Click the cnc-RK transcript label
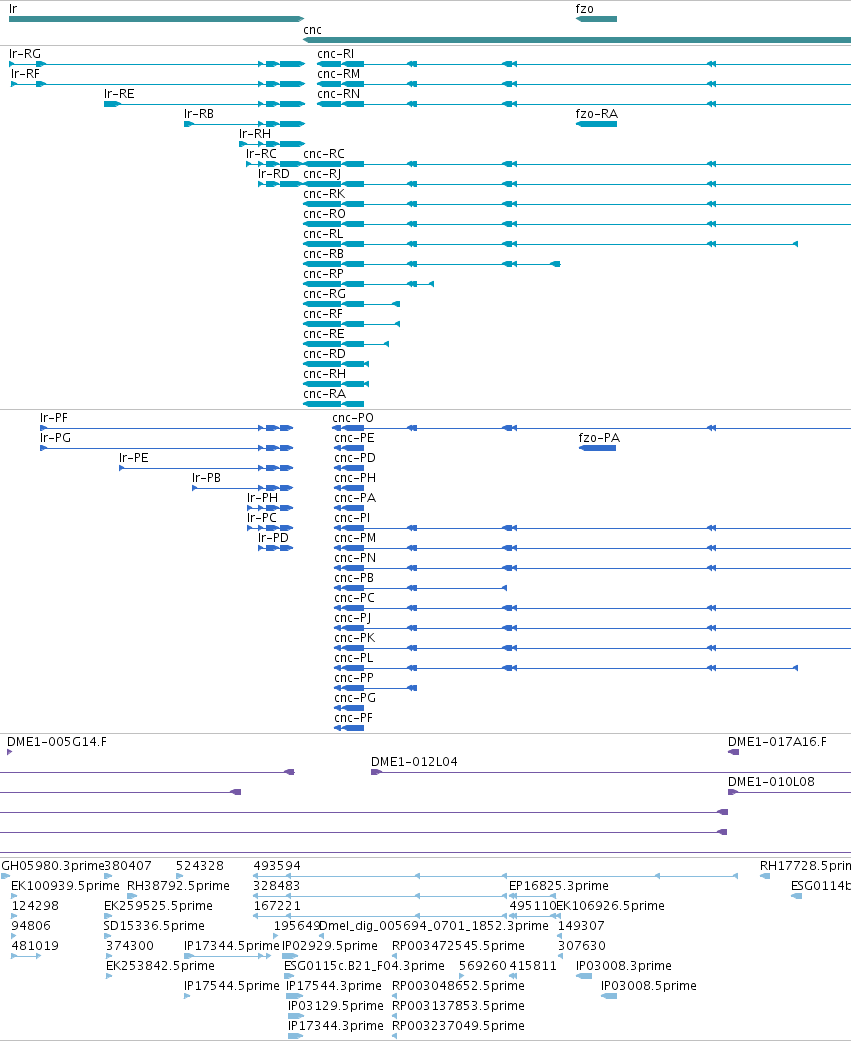The image size is (851, 1041). pyautogui.click(x=324, y=193)
